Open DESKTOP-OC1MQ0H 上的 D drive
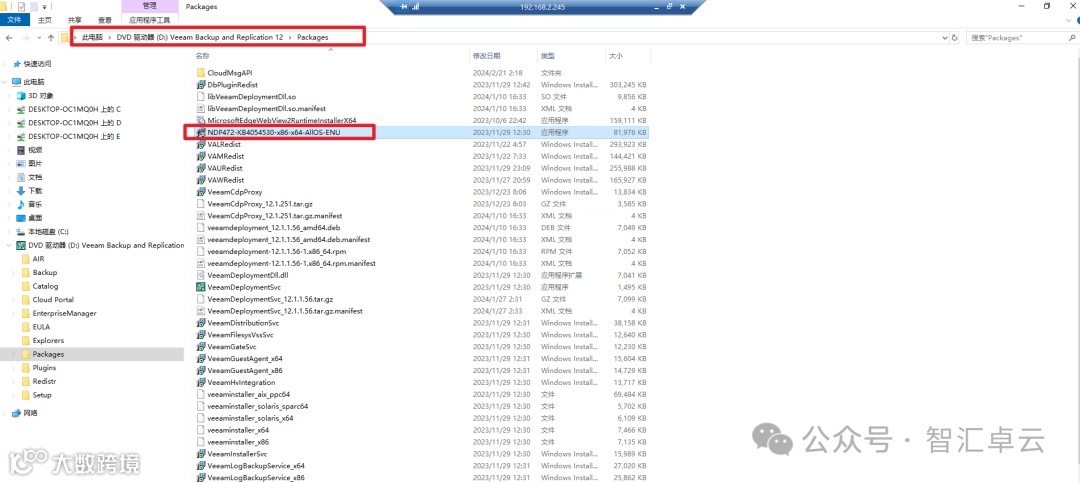 pyautogui.click(x=74, y=123)
